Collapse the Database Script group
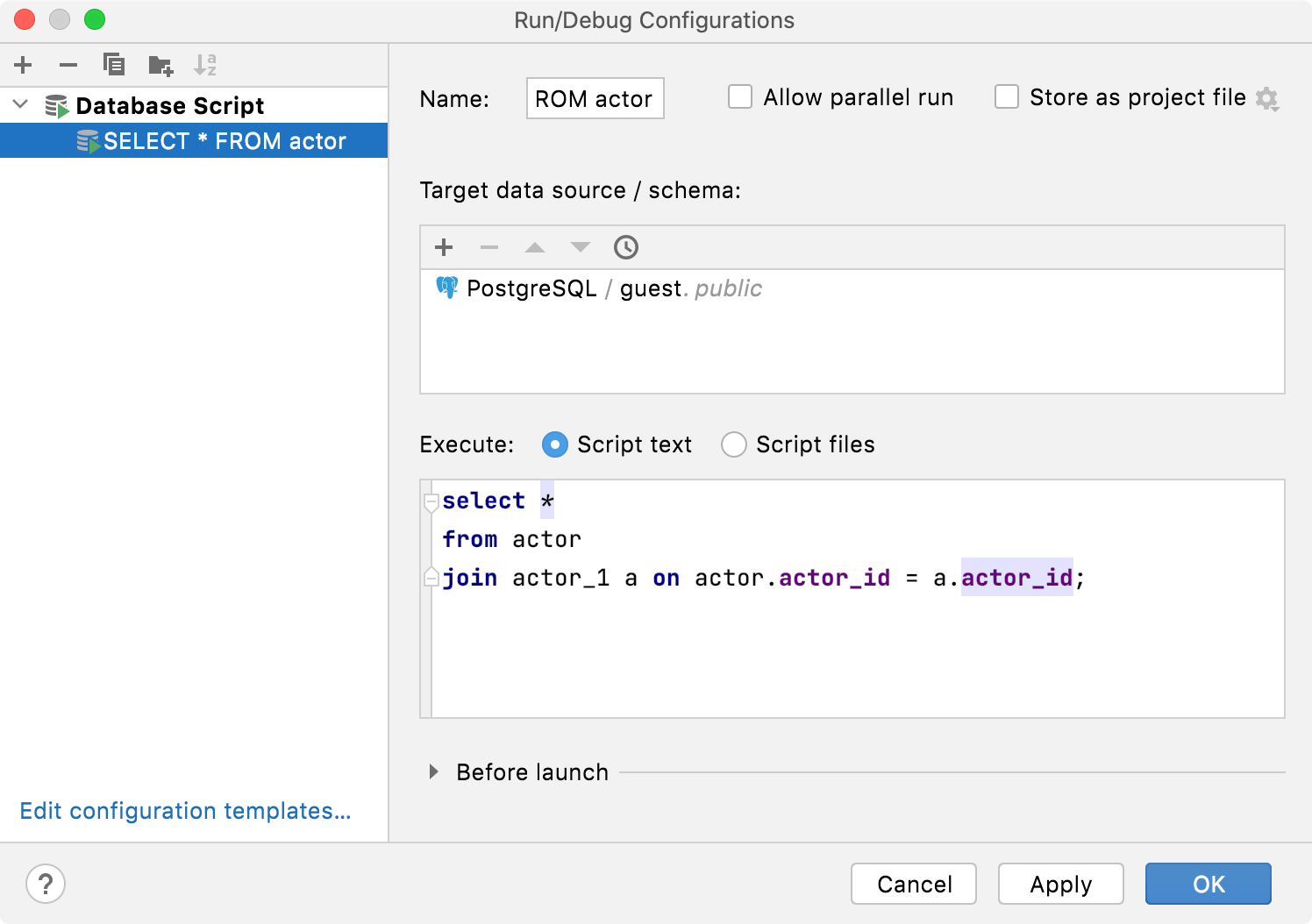Image resolution: width=1312 pixels, height=924 pixels. pyautogui.click(x=19, y=104)
